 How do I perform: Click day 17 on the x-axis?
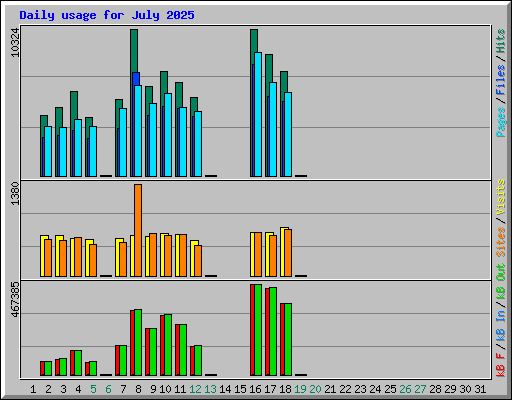coord(270,389)
